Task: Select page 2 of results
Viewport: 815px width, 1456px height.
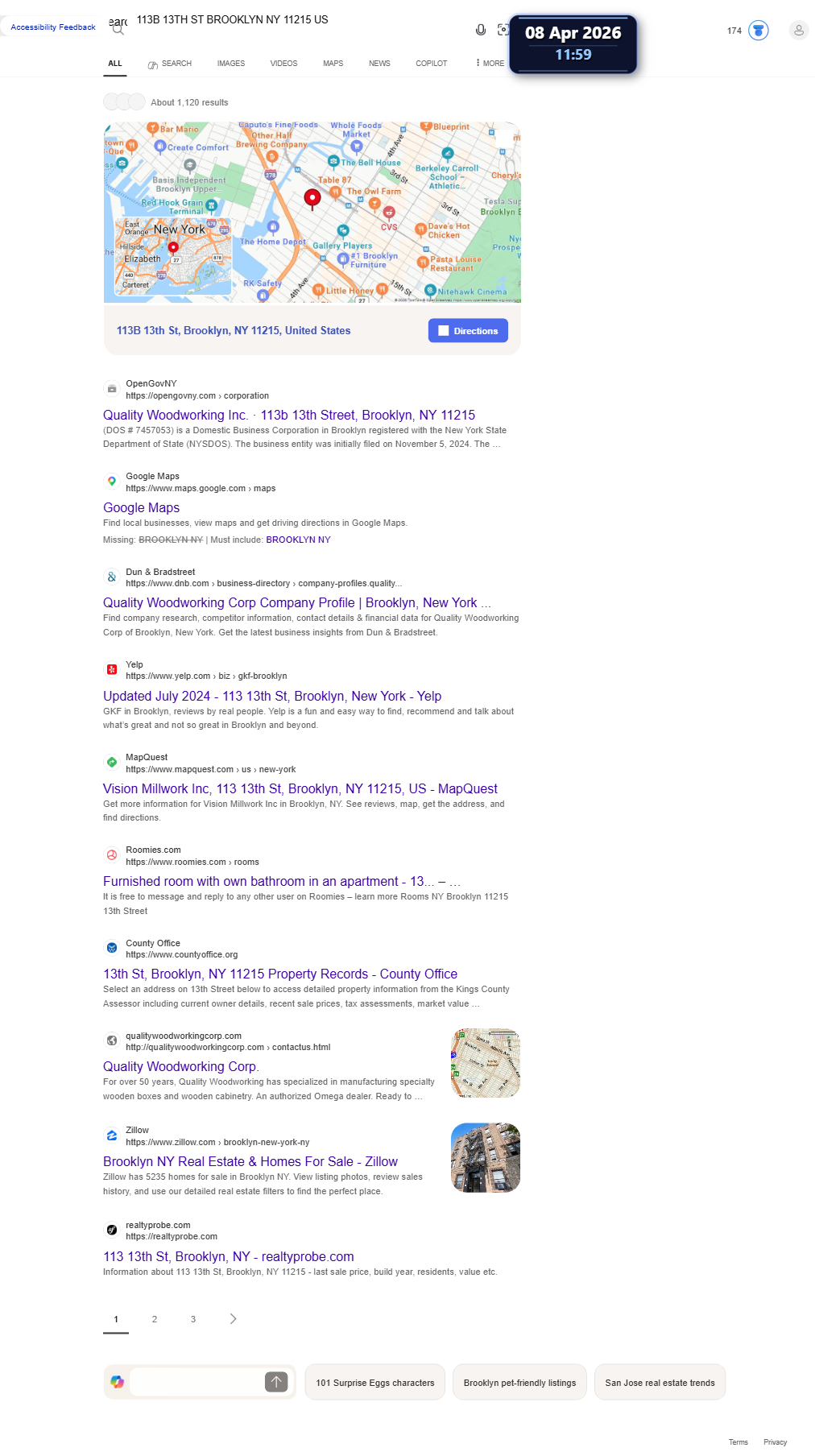Action: (155, 1319)
